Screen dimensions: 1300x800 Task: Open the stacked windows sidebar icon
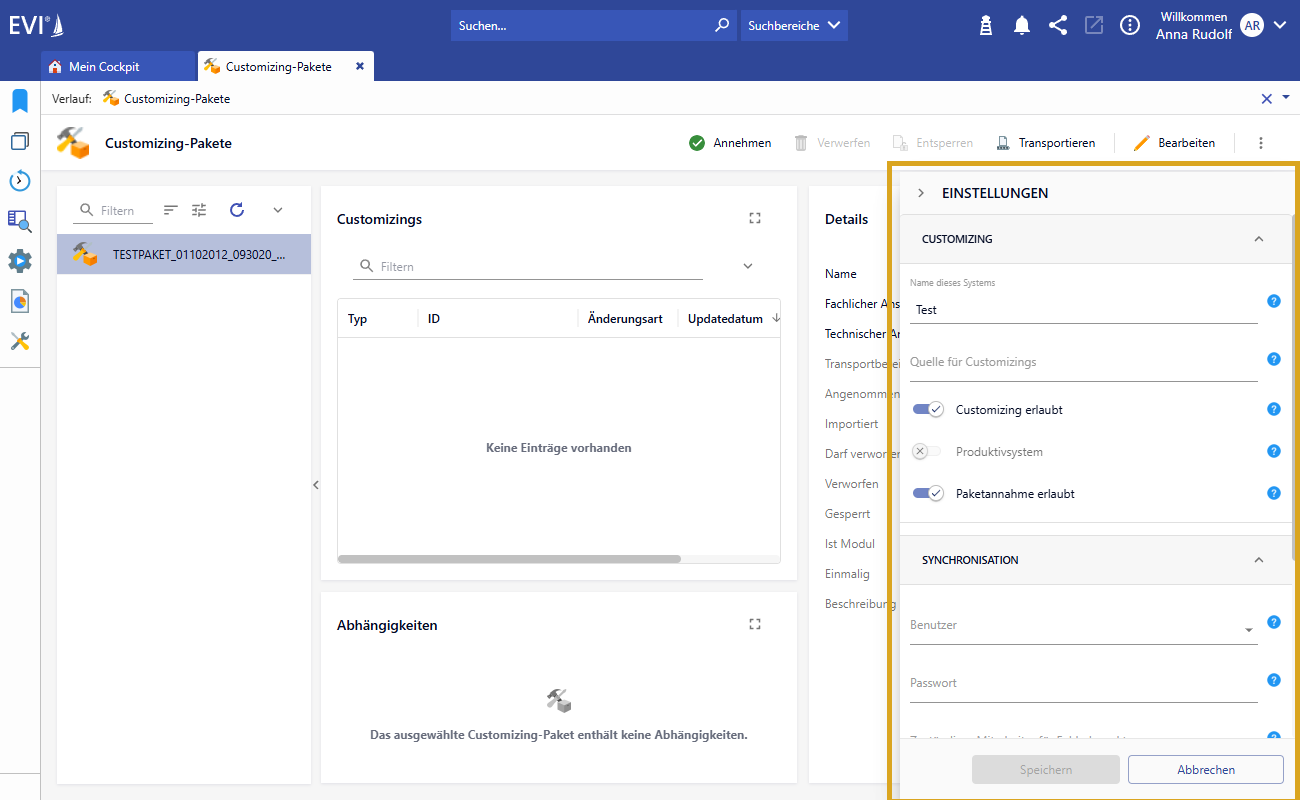click(20, 141)
